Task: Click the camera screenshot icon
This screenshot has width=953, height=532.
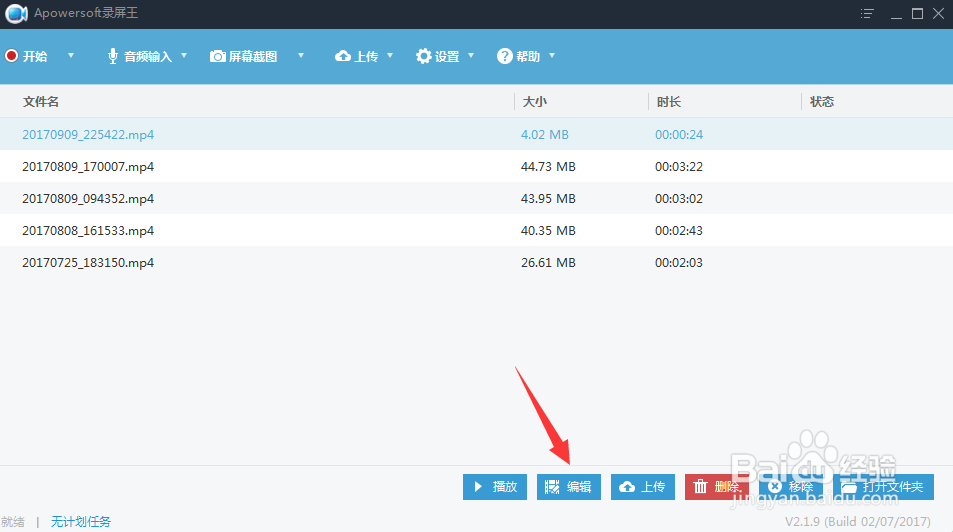Action: (218, 57)
